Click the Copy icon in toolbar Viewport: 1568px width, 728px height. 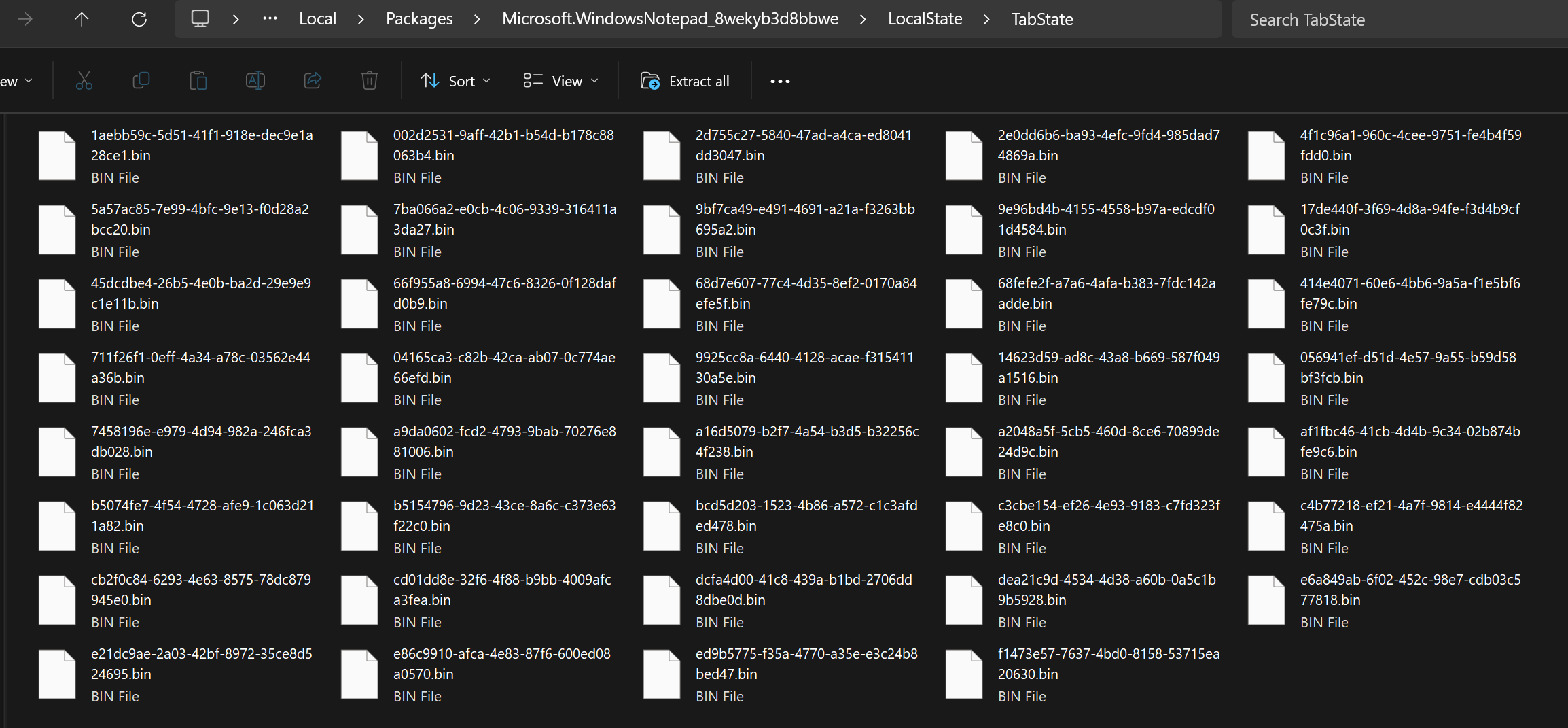(x=141, y=81)
